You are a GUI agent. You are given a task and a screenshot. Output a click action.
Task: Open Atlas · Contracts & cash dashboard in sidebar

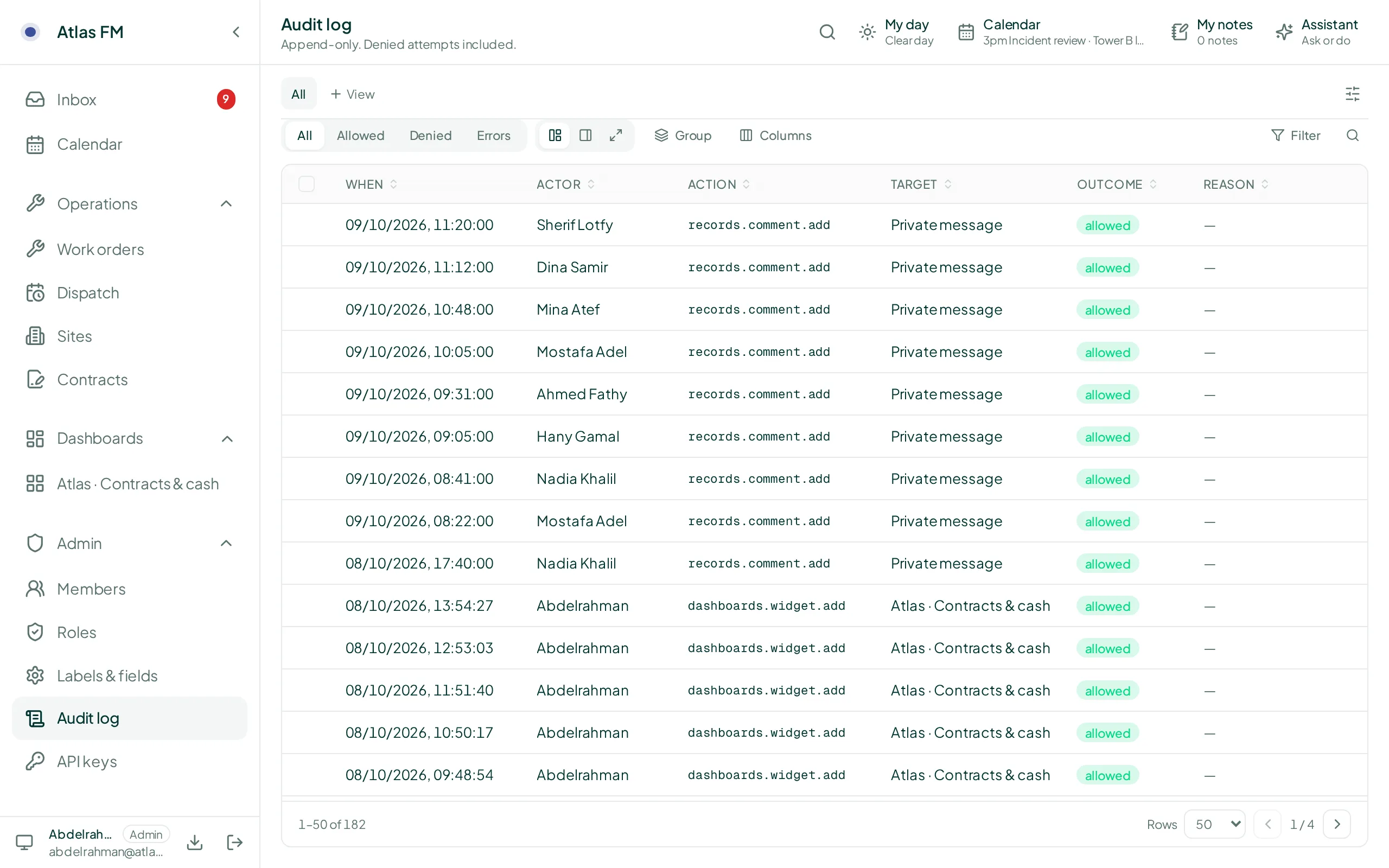coord(130,484)
